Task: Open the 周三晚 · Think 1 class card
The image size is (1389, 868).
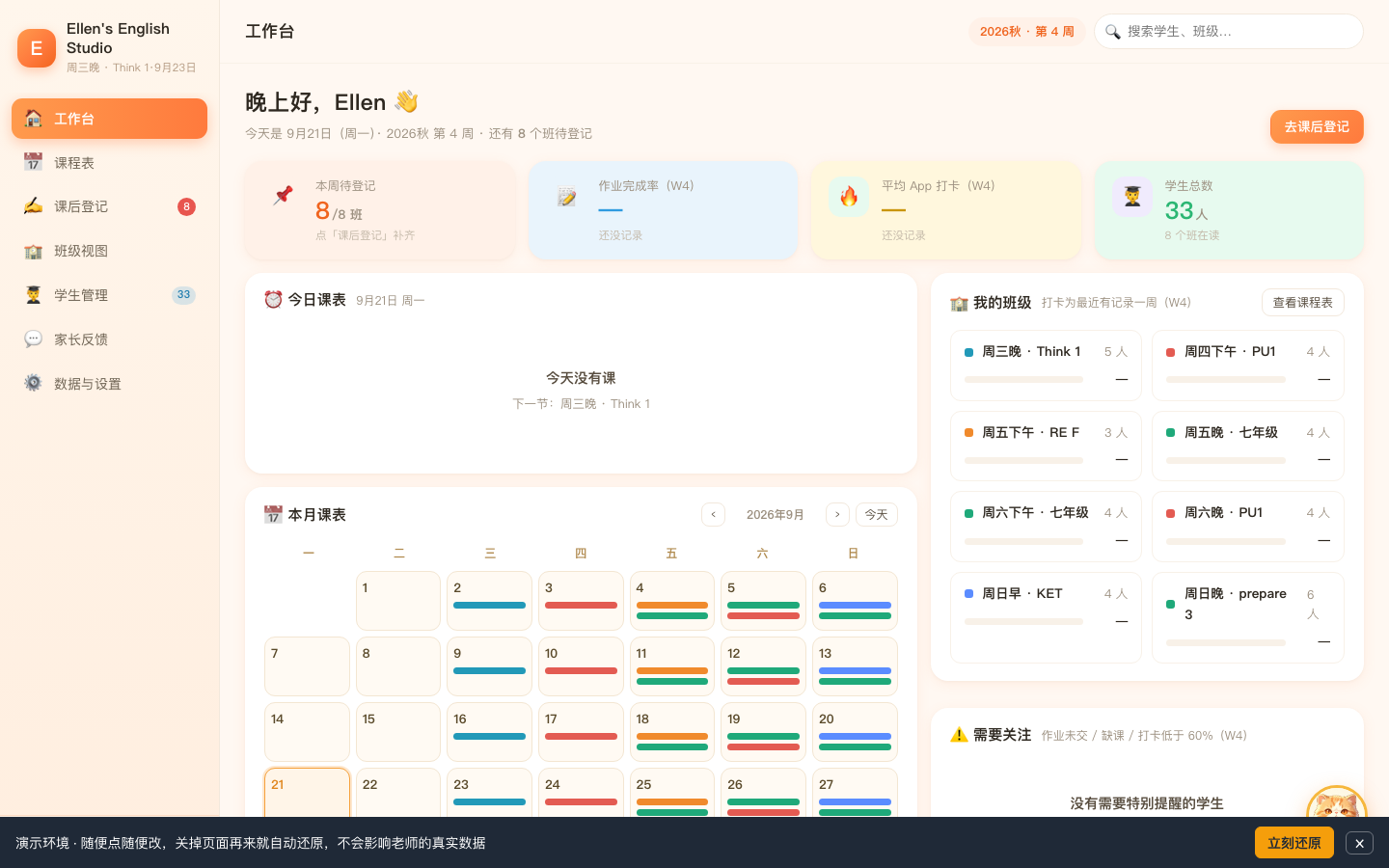Action: pyautogui.click(x=1046, y=366)
